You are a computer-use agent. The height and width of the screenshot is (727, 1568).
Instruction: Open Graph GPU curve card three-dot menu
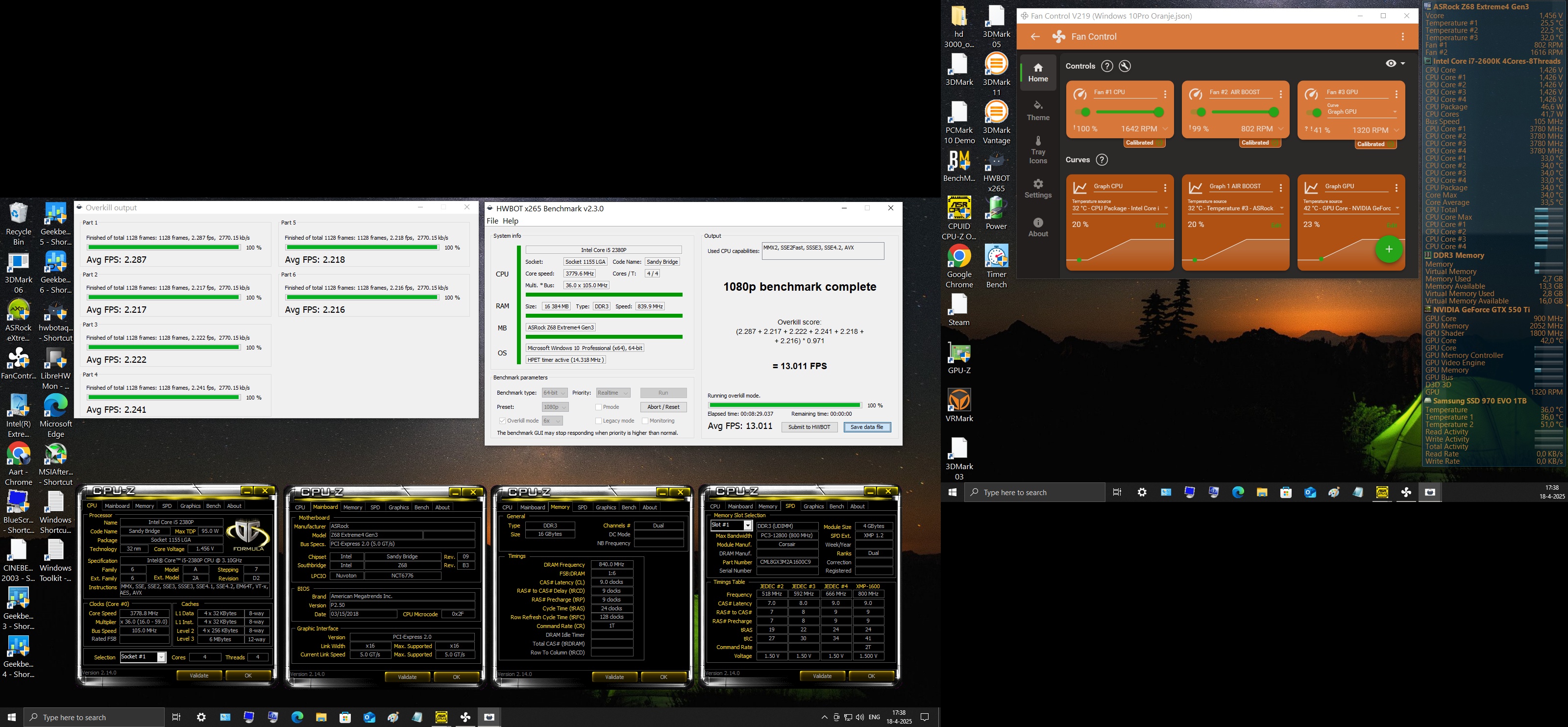tap(1396, 188)
